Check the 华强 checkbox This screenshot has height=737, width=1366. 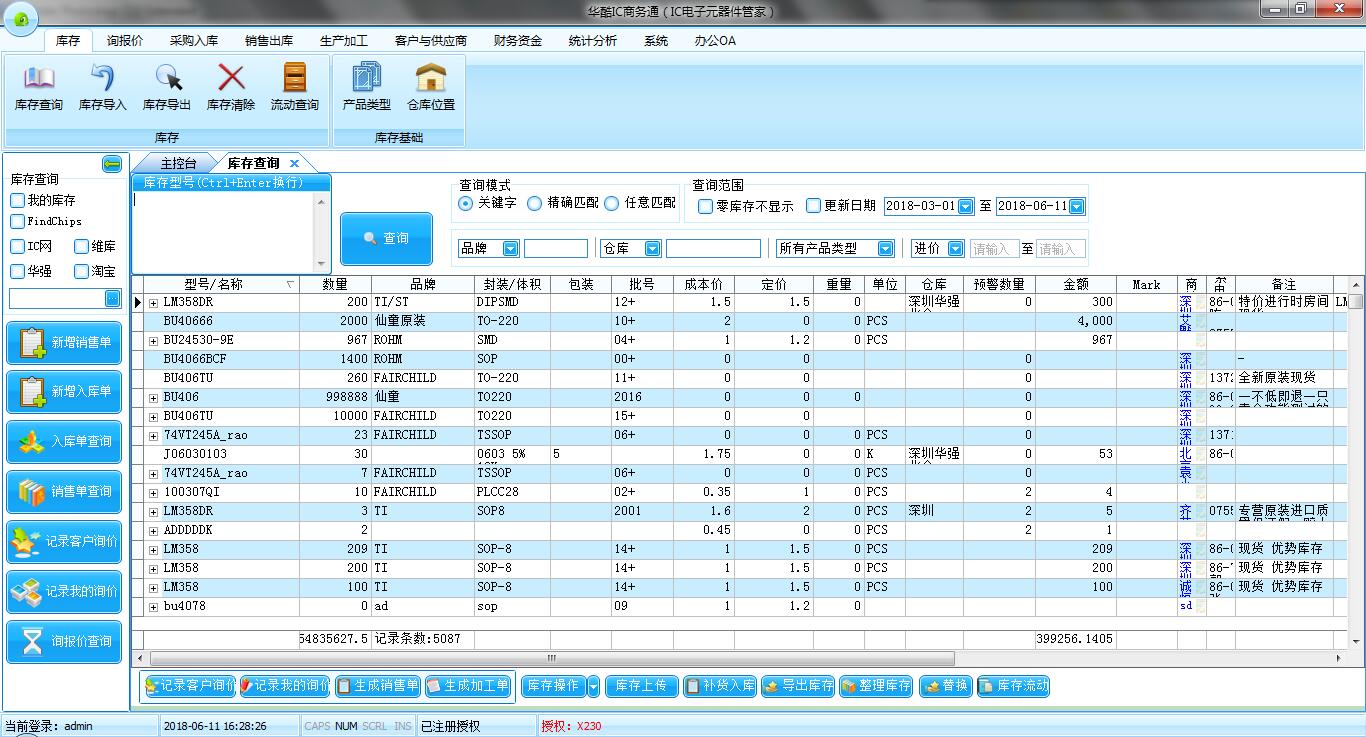[17, 271]
